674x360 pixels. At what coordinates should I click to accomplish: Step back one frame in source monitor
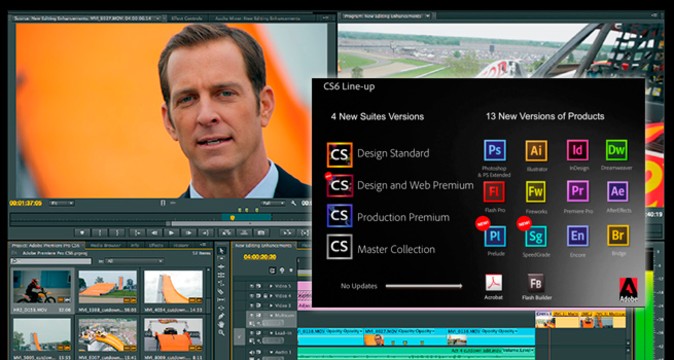pyautogui.click(x=154, y=232)
